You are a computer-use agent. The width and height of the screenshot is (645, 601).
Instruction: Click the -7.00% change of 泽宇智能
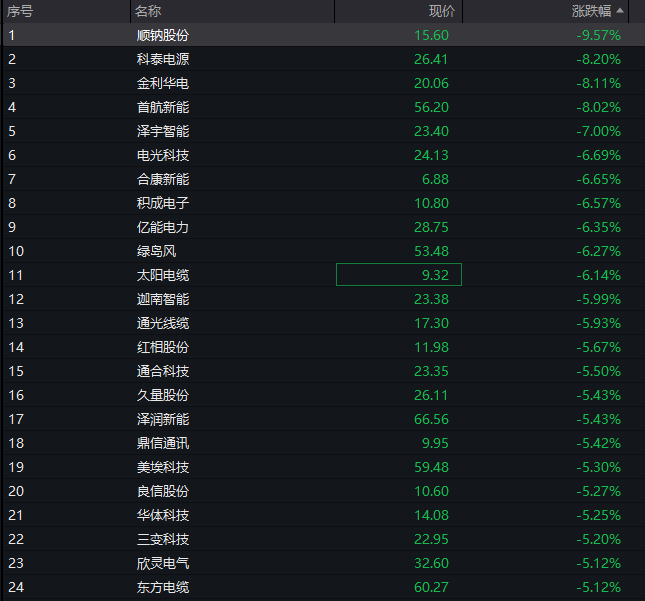click(598, 131)
